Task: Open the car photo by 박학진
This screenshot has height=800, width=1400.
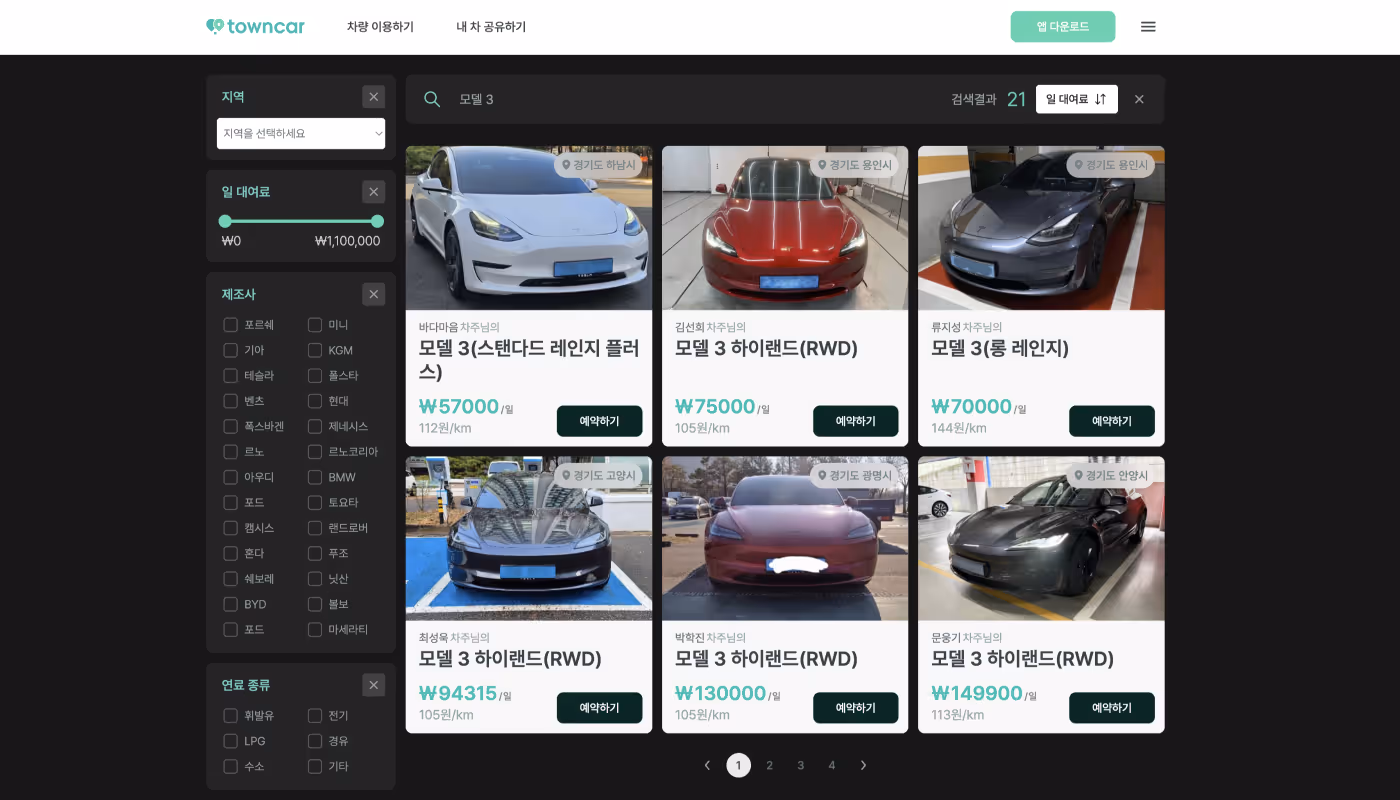Action: pyautogui.click(x=785, y=539)
